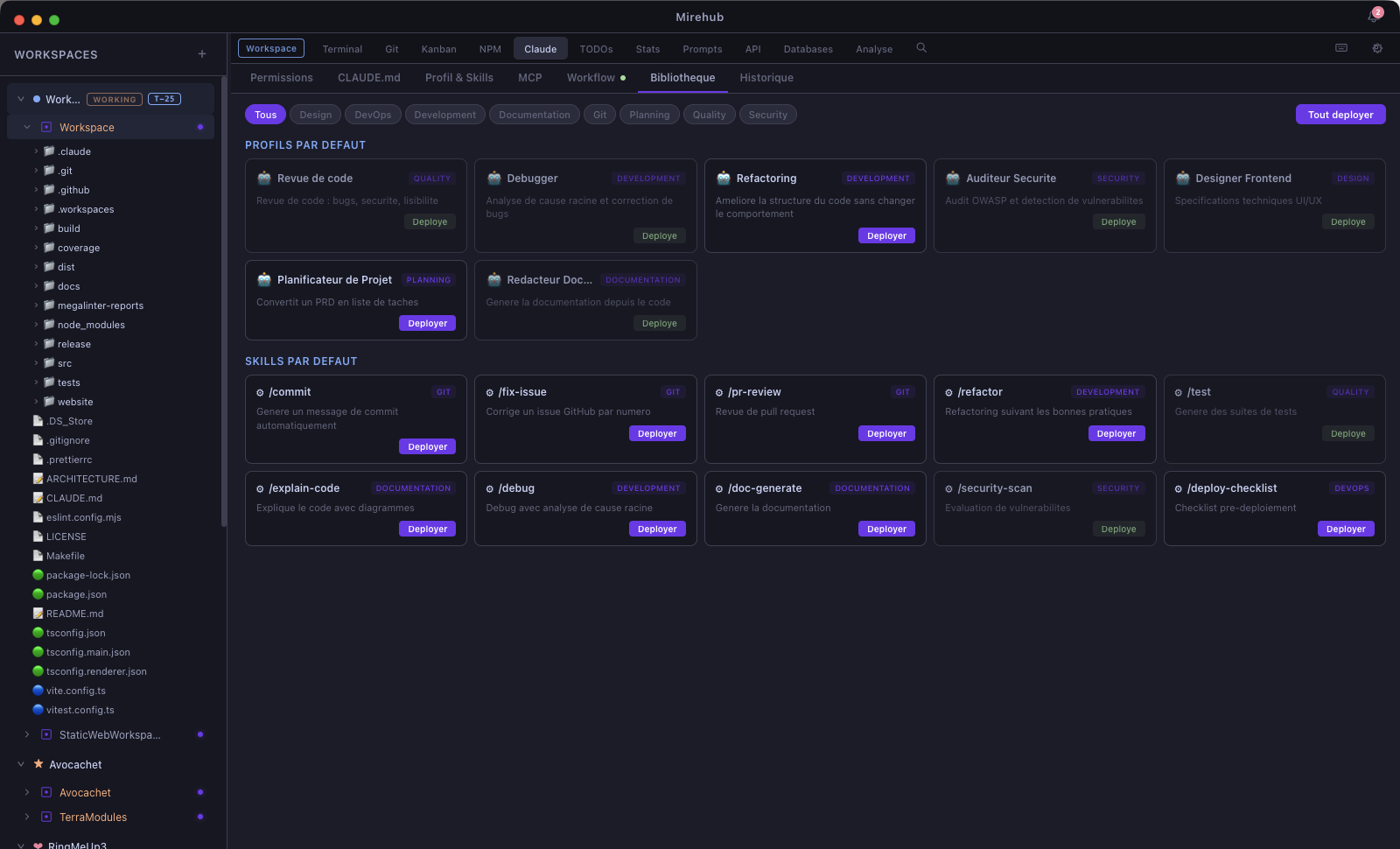Toggle the Git category filter
This screenshot has width=1400, height=849.
[599, 114]
